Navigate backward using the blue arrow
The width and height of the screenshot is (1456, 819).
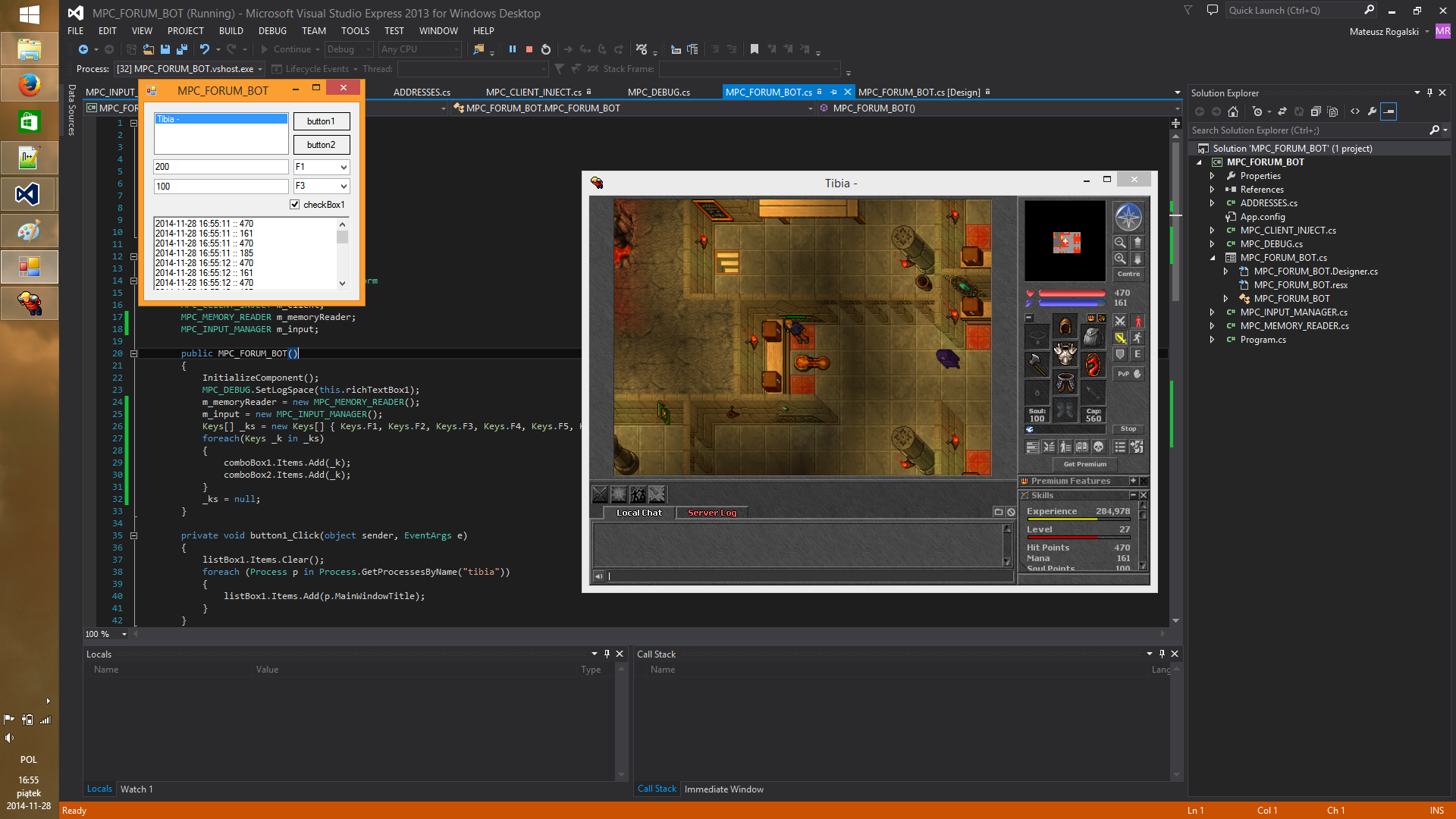click(83, 49)
